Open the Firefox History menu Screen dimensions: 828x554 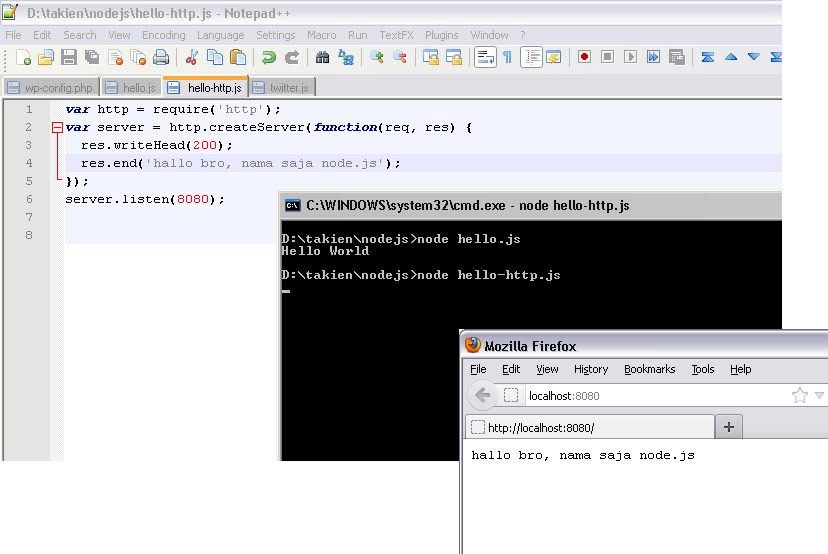point(591,369)
